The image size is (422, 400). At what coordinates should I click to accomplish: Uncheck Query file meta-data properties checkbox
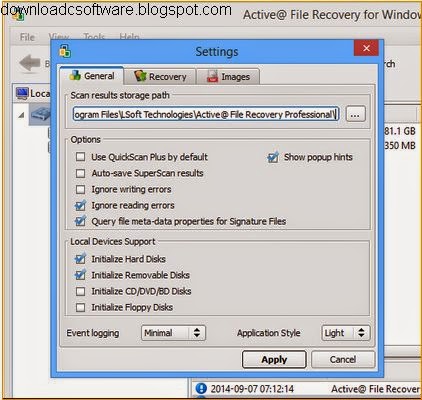(x=80, y=221)
